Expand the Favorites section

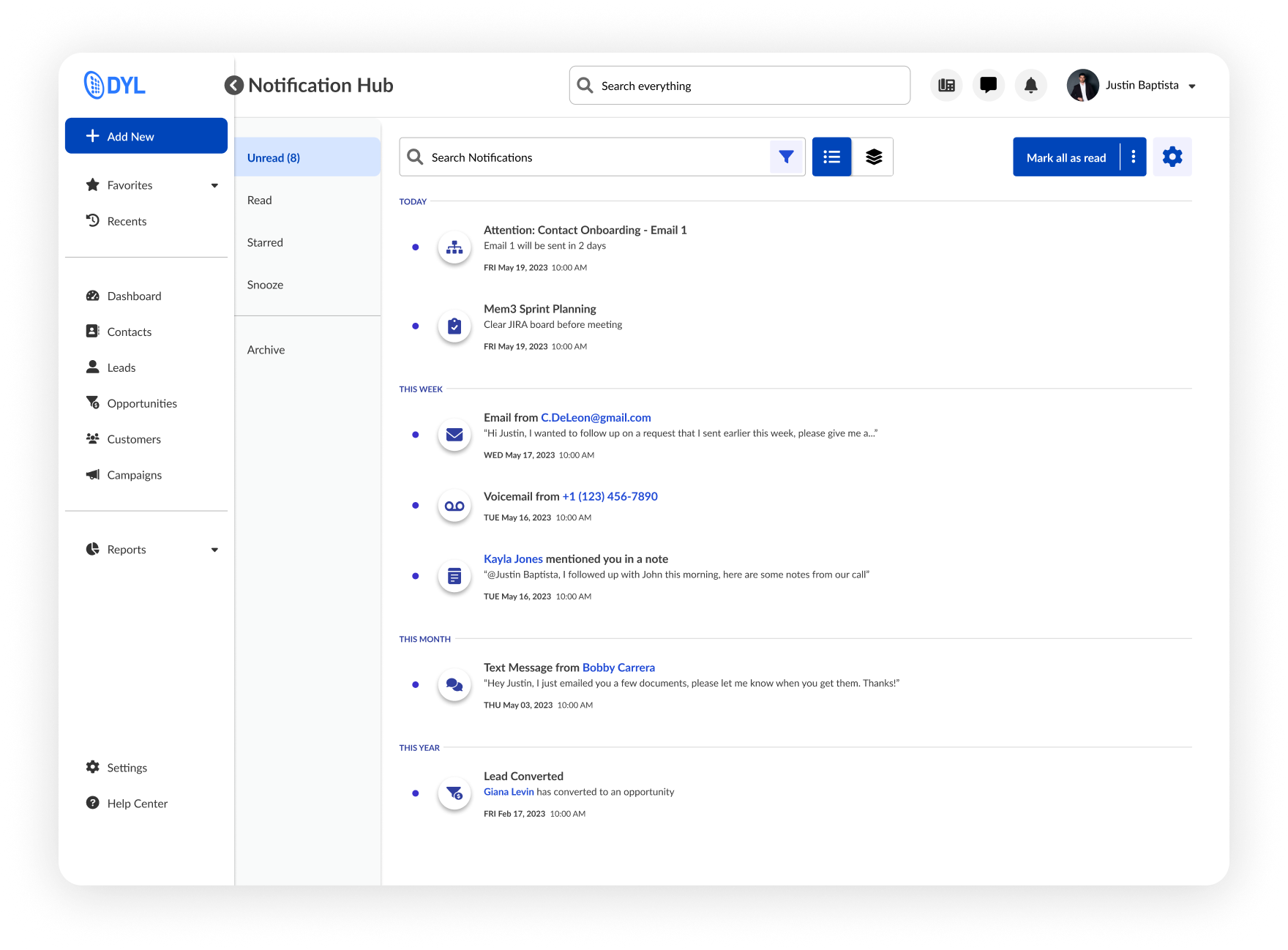(214, 185)
